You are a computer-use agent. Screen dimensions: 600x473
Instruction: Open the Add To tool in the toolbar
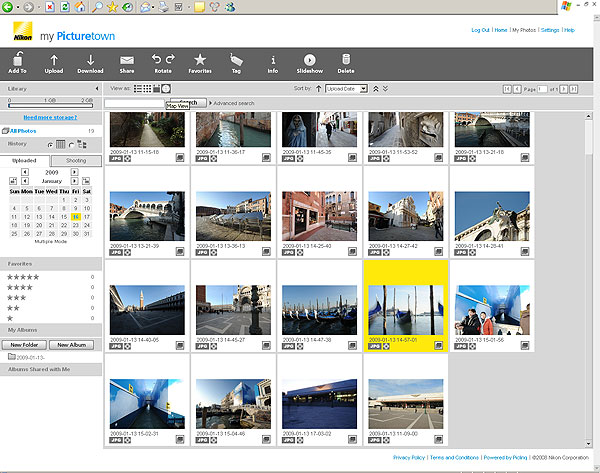[18, 63]
